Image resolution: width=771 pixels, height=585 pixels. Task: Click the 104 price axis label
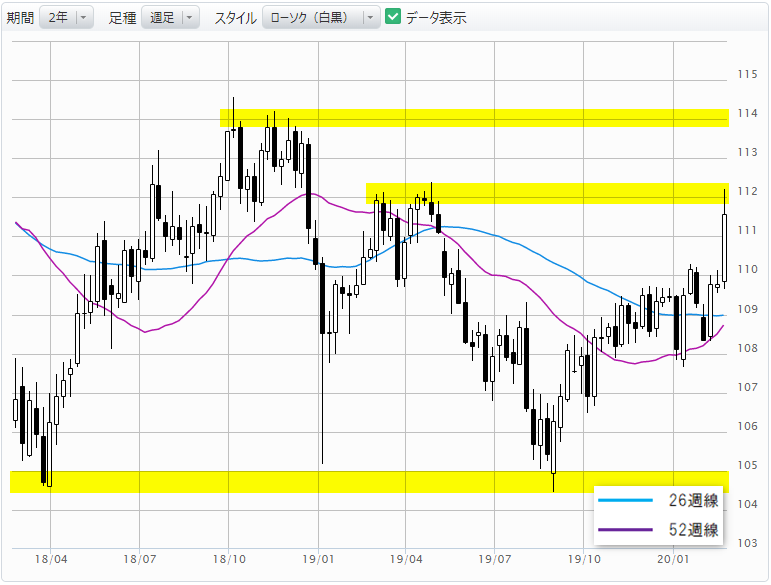747,504
